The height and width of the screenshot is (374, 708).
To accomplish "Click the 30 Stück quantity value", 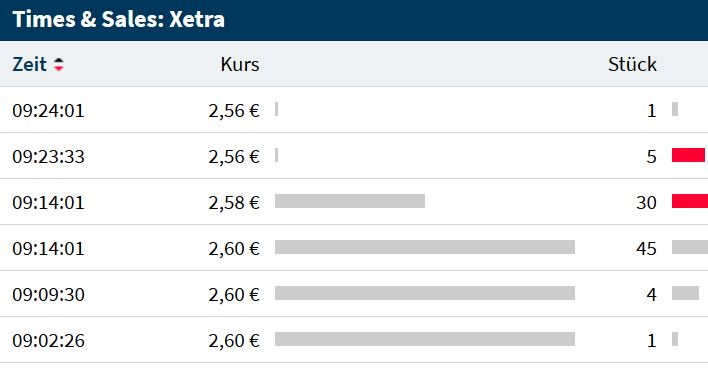I will tap(646, 203).
